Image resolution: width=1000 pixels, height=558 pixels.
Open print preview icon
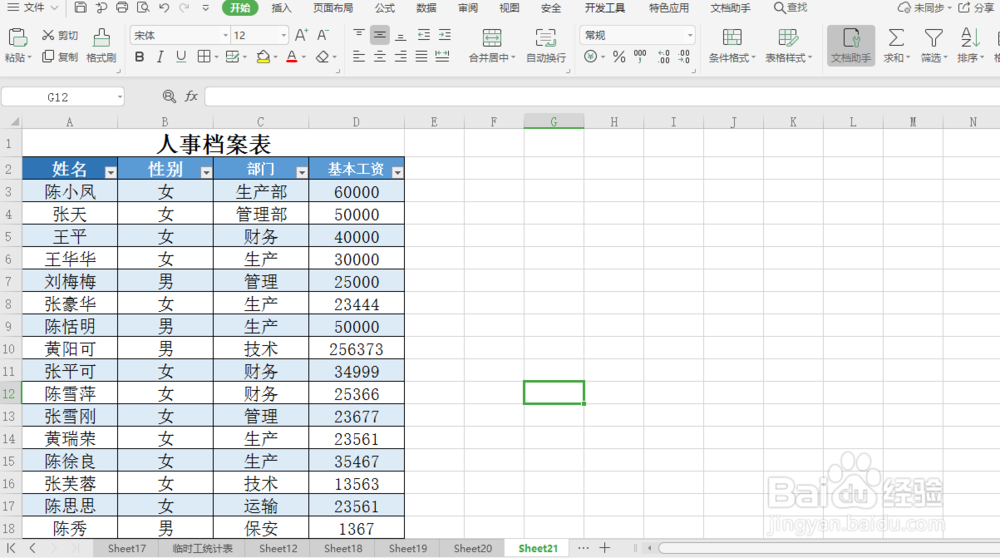(x=143, y=8)
